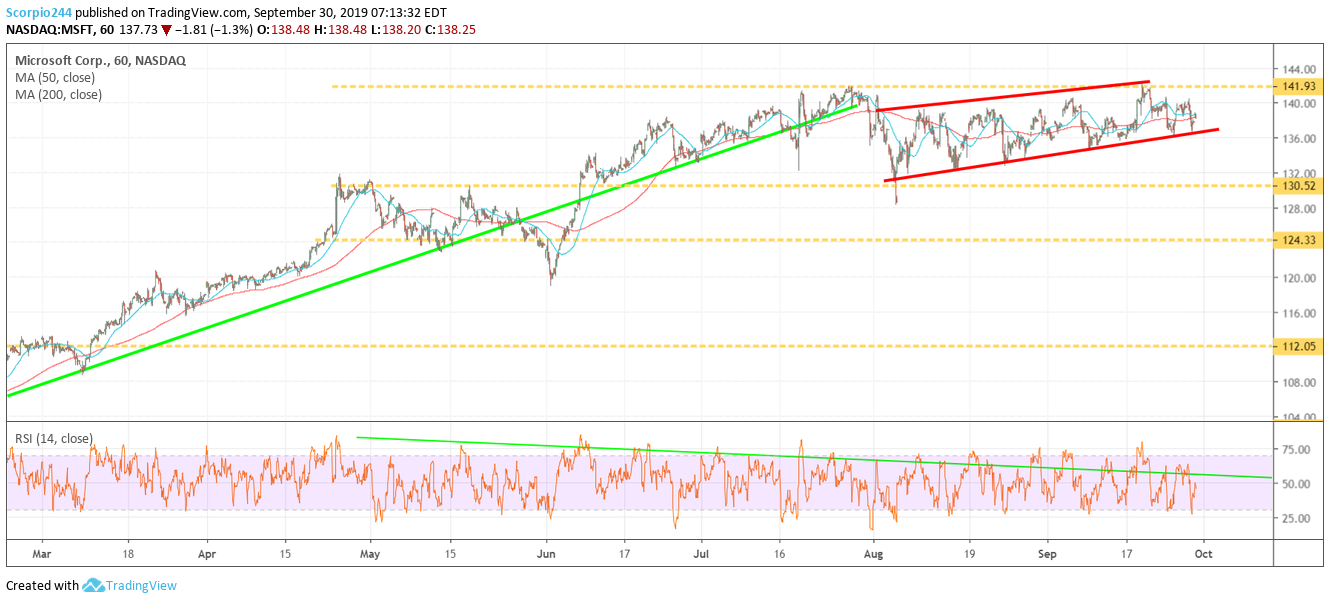
Task: Click the 104.00 price axis value
Action: pyautogui.click(x=1301, y=418)
